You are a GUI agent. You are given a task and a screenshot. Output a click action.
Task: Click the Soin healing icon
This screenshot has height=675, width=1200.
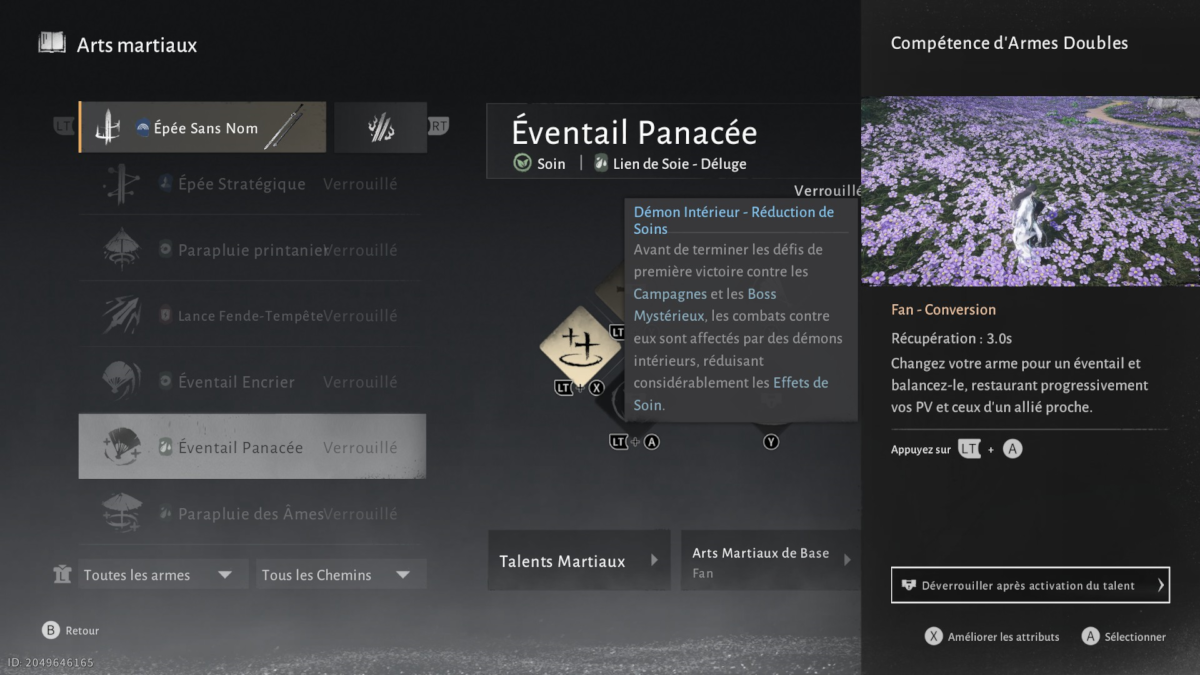click(x=521, y=163)
